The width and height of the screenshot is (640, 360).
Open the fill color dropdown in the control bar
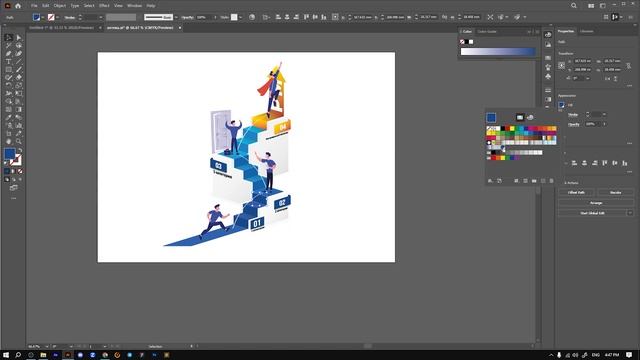click(42, 17)
